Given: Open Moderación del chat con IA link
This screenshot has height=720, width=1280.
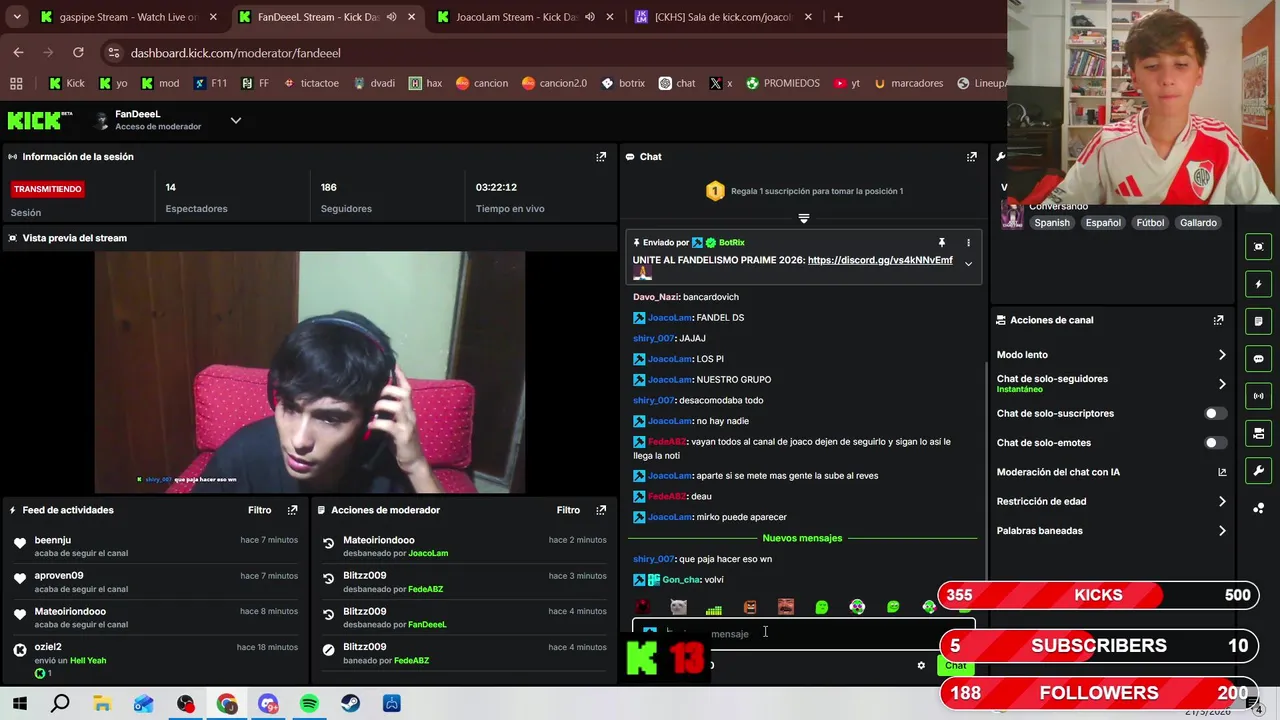Looking at the screenshot, I should click(1222, 472).
